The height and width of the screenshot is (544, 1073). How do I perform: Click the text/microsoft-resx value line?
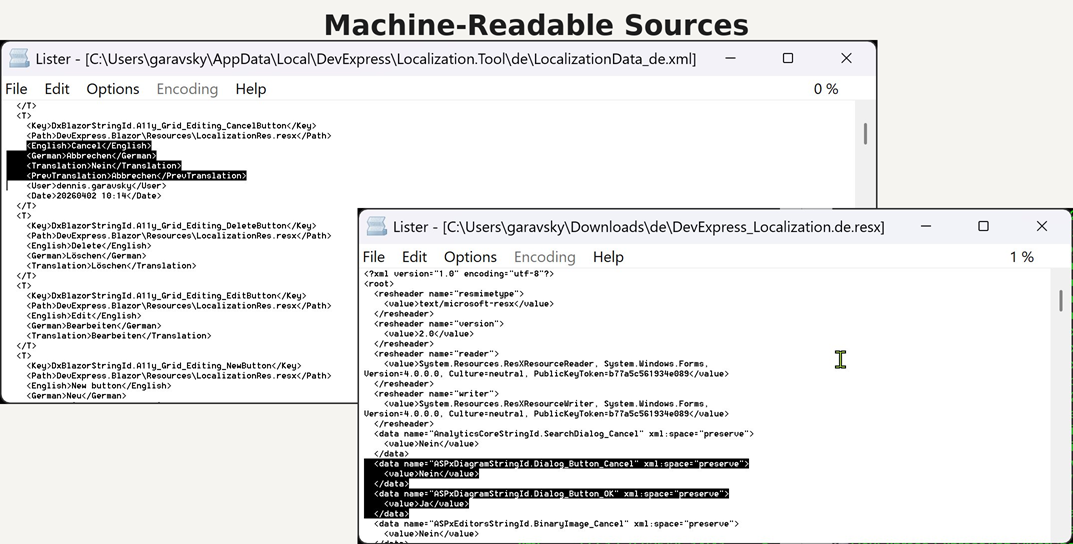(x=469, y=304)
